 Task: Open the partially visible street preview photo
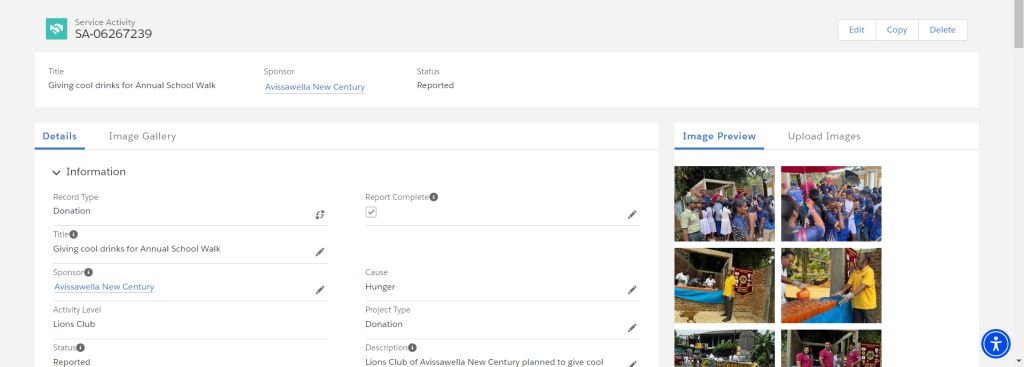tap(724, 348)
